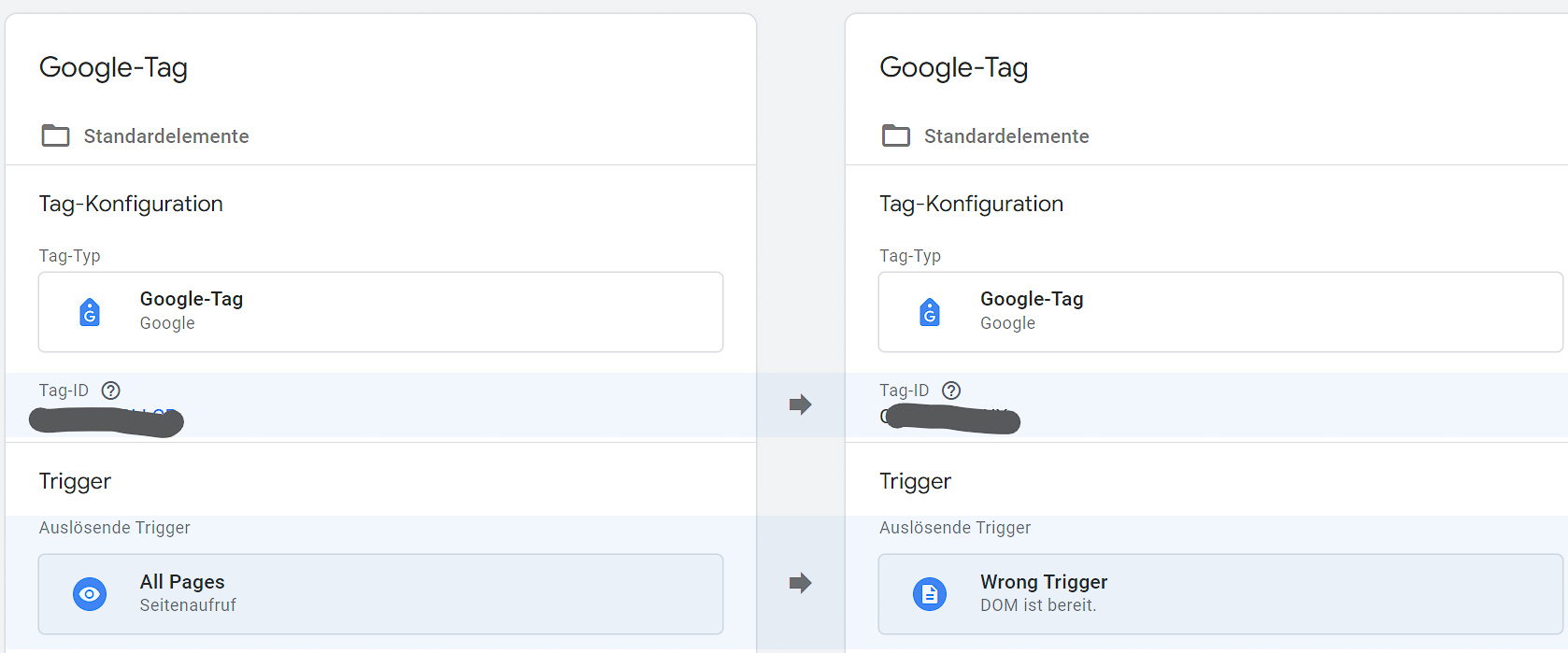Select the 'All Pages' trigger name
This screenshot has width=1568, height=653.
182,582
